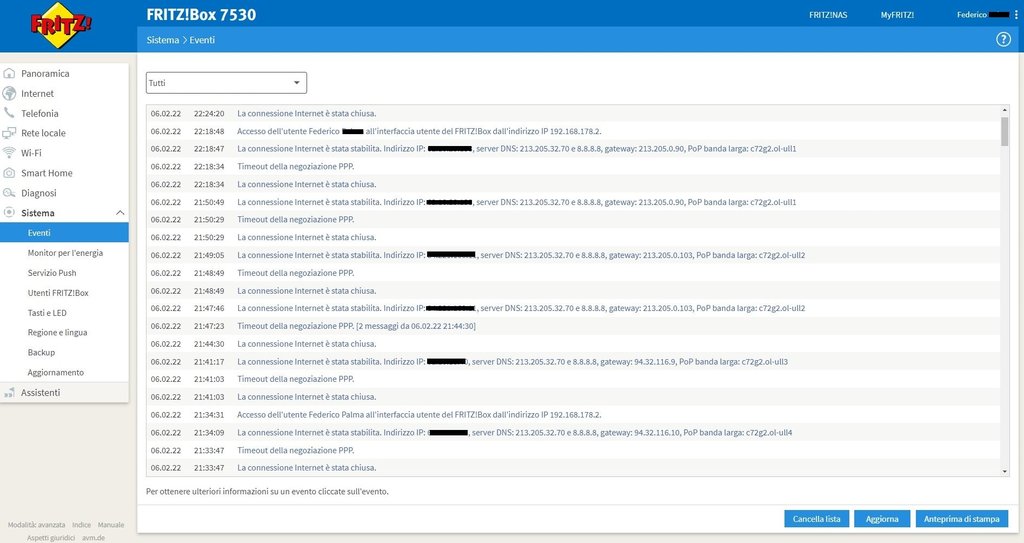Click Cancella lista button
The height and width of the screenshot is (543, 1024).
[816, 519]
